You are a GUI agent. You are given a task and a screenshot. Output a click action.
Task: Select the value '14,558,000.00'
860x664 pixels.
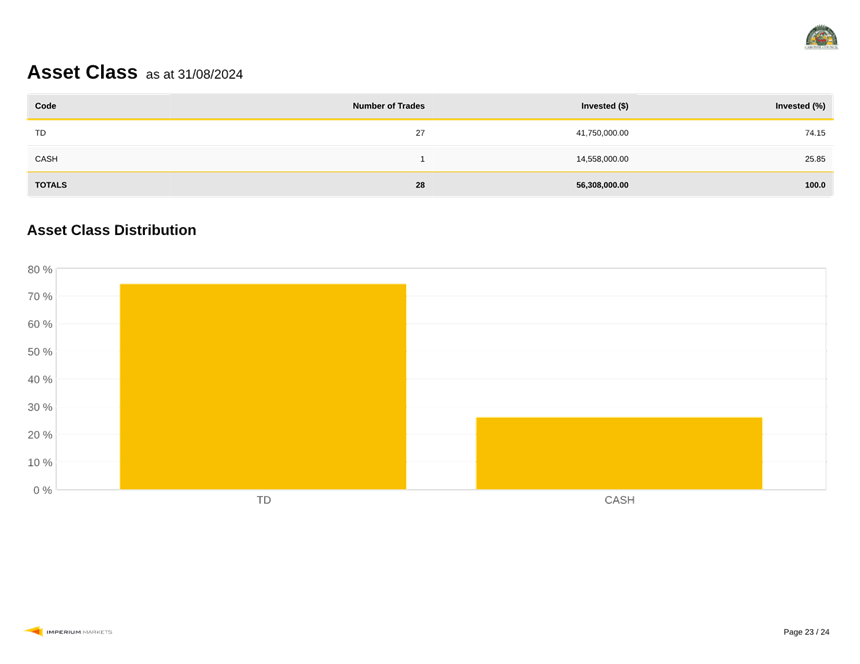(x=602, y=159)
